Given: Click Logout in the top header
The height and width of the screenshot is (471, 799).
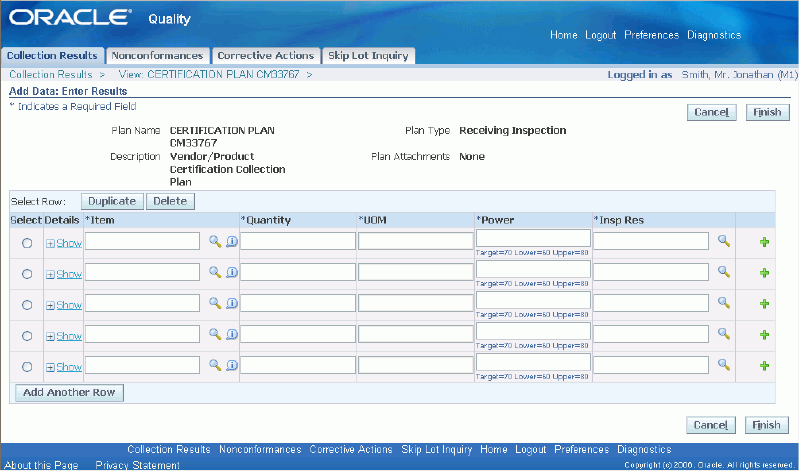Looking at the screenshot, I should 601,35.
